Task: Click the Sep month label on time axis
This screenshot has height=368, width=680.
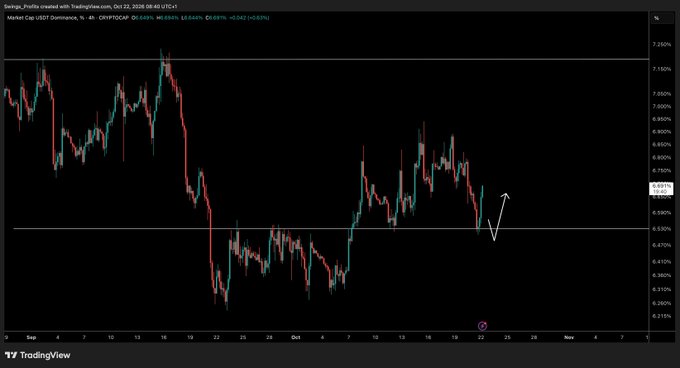Action: (x=31, y=337)
